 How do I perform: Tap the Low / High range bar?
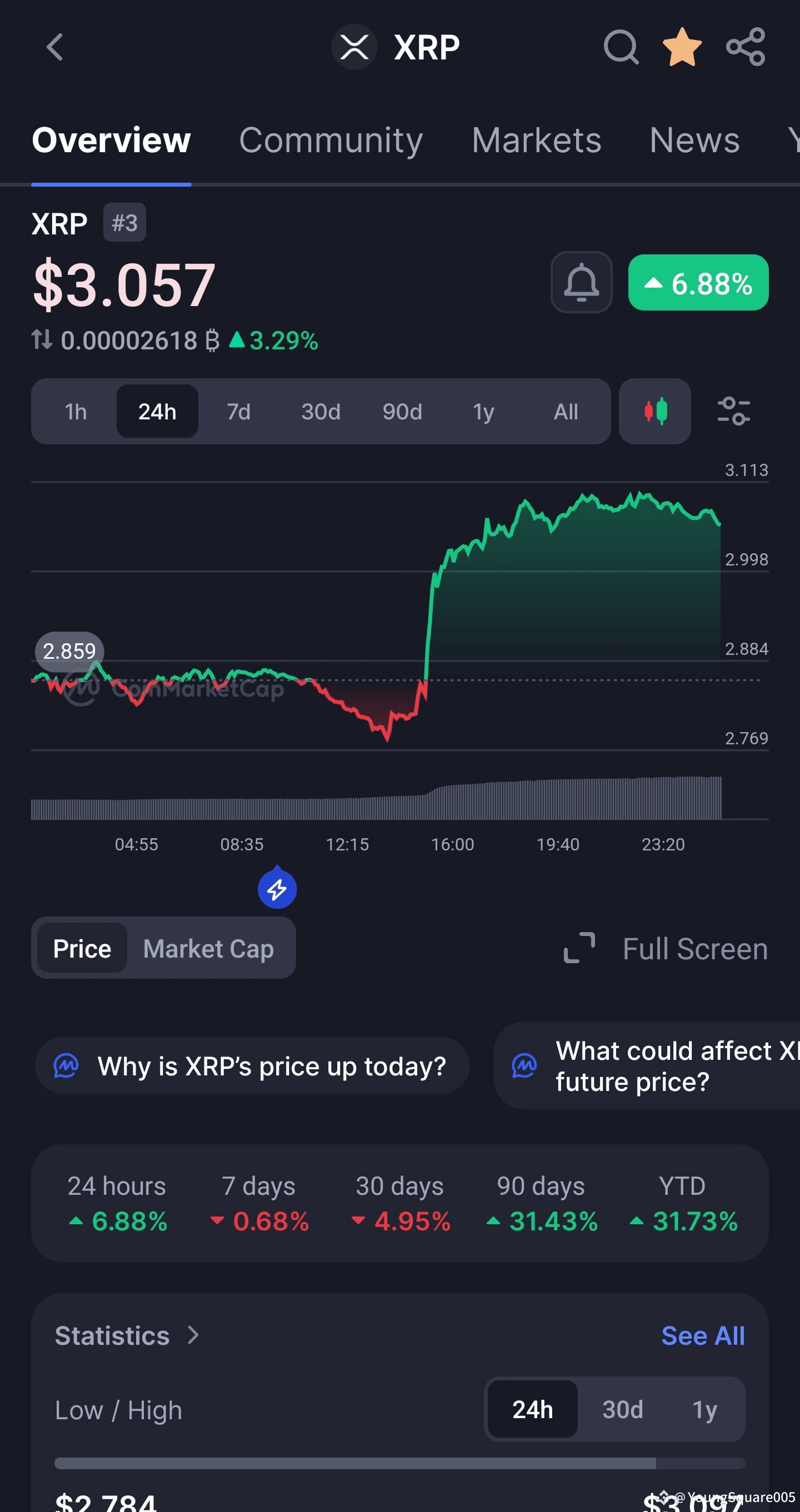399,1463
